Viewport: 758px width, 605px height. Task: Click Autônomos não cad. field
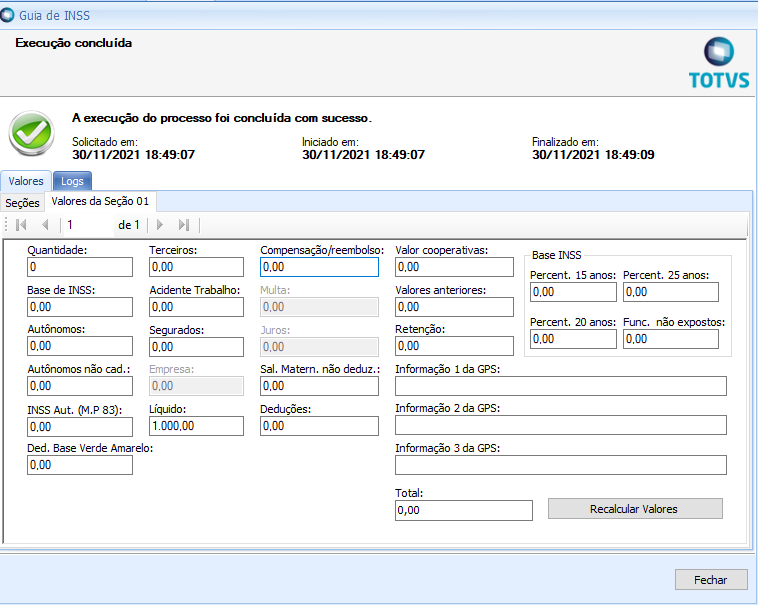[80, 386]
